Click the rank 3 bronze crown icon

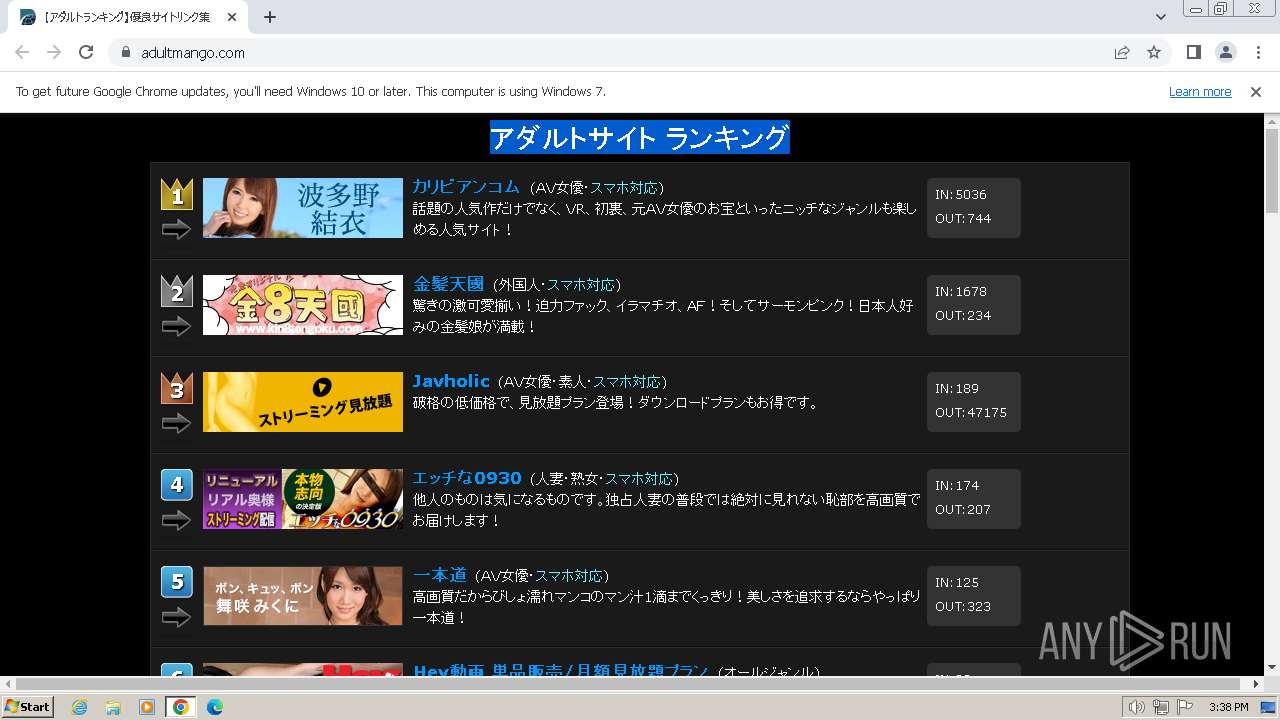(177, 388)
